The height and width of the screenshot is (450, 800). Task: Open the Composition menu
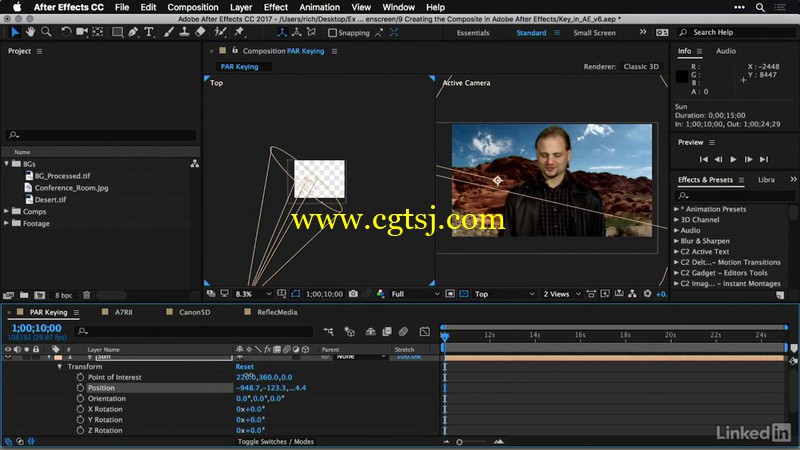click(x=193, y=7)
